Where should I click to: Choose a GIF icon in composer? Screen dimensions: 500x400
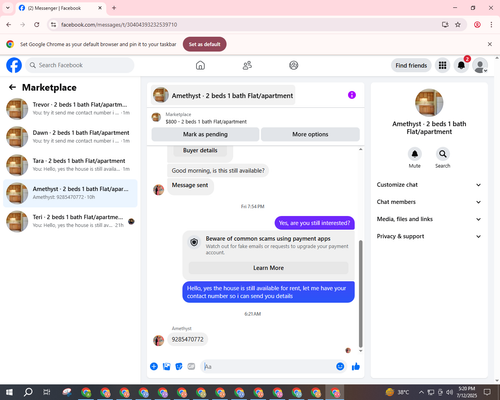(191, 367)
